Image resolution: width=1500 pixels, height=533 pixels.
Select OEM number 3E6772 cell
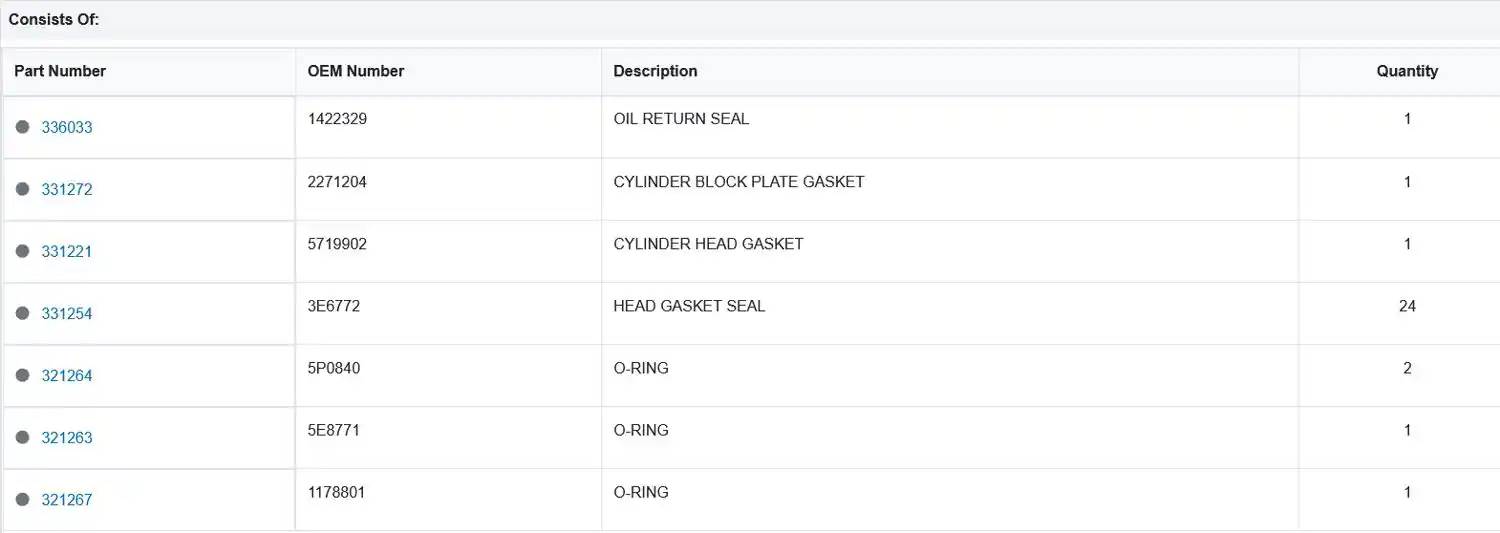(x=448, y=313)
